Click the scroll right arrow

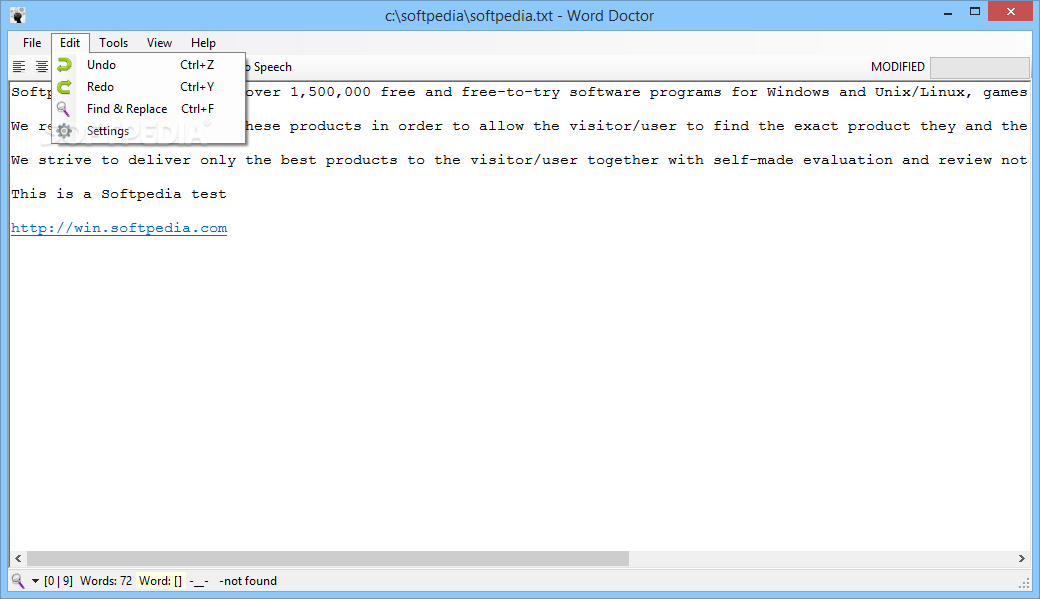pyautogui.click(x=1021, y=559)
